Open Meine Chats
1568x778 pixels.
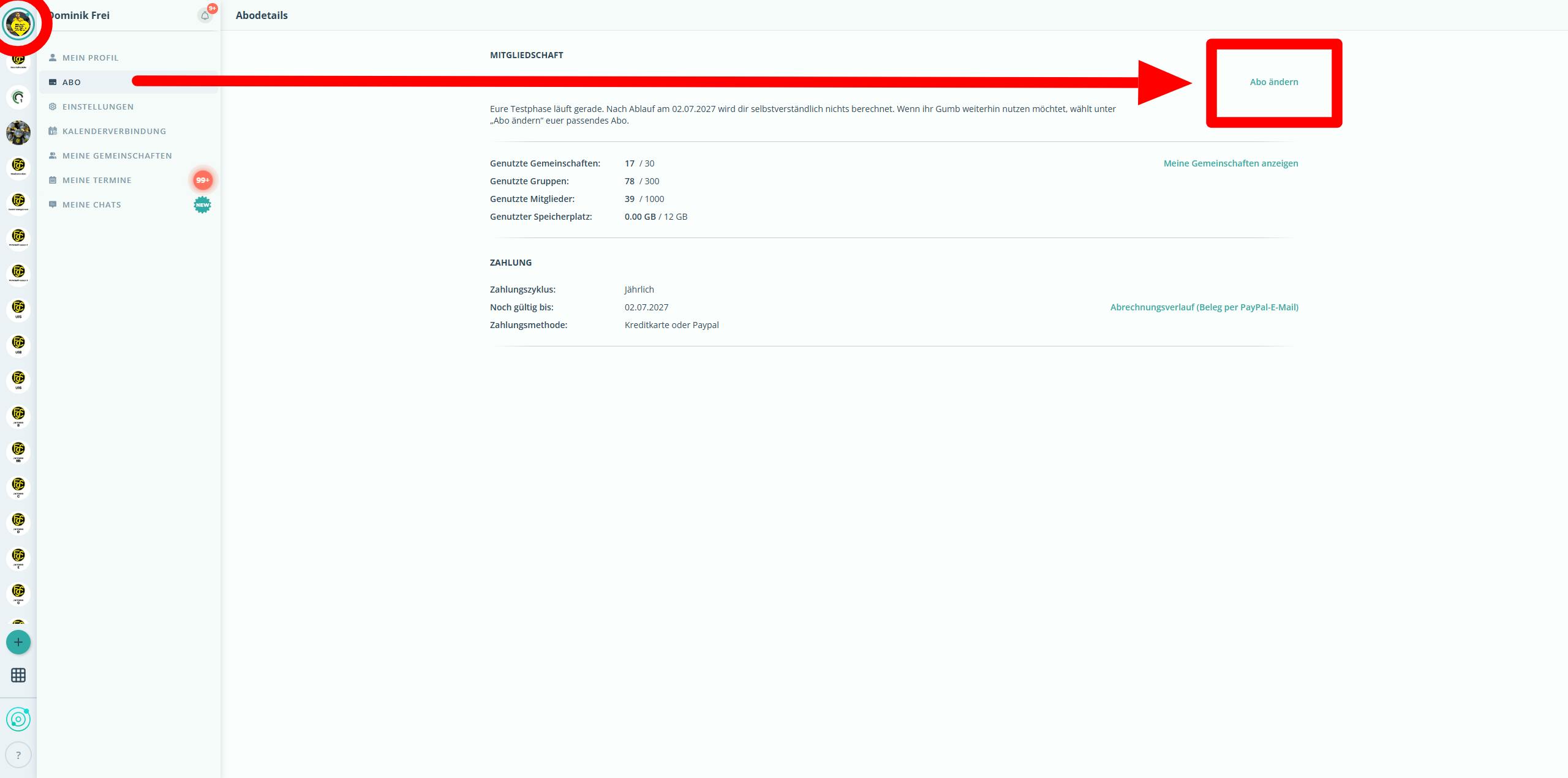coord(91,204)
